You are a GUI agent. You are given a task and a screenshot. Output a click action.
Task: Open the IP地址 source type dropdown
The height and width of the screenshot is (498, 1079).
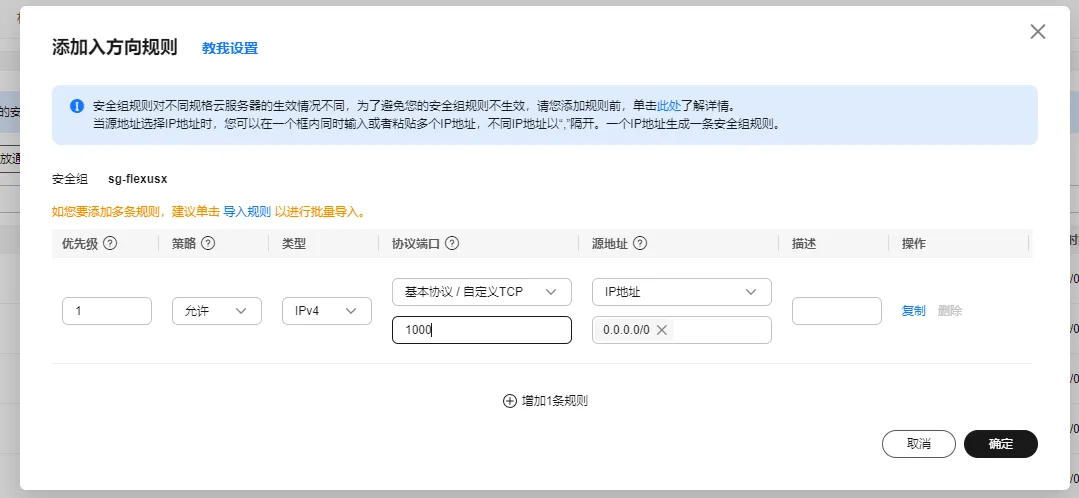(681, 292)
